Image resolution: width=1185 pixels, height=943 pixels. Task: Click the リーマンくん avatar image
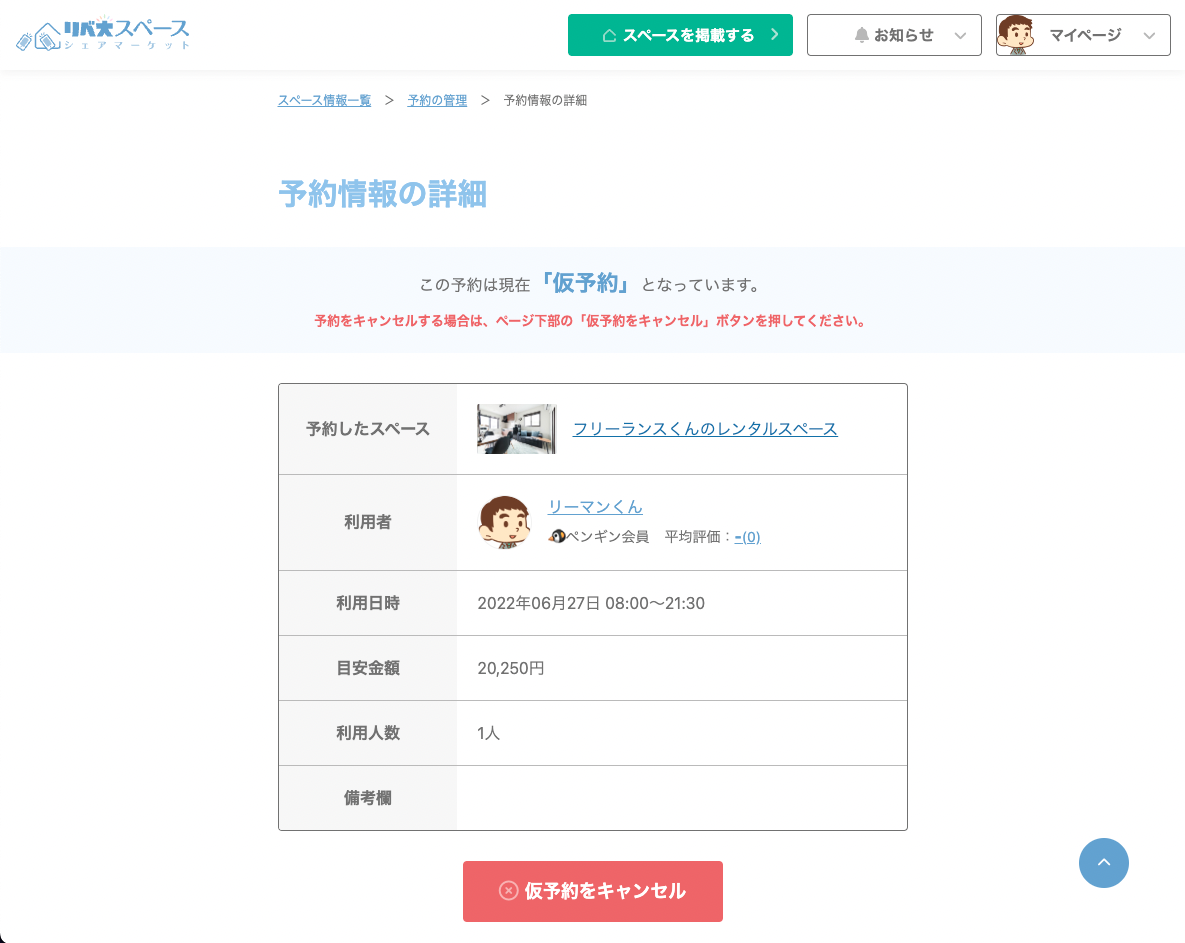pos(504,522)
